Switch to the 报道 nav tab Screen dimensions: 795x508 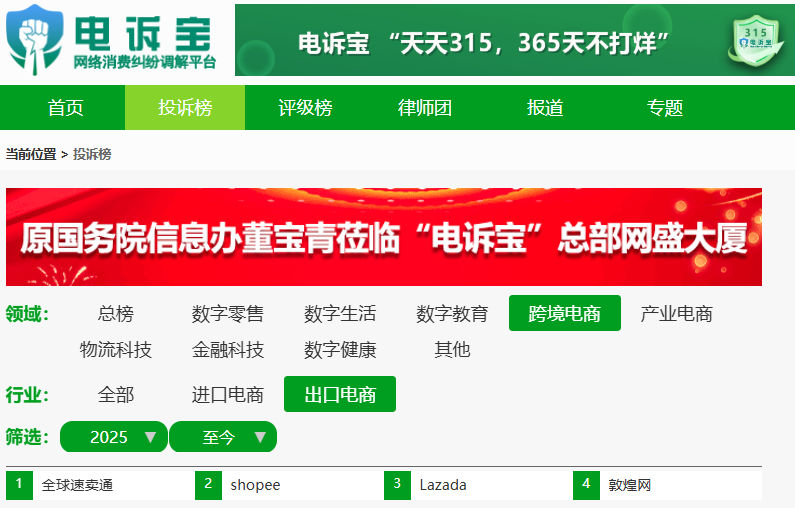[x=545, y=107]
